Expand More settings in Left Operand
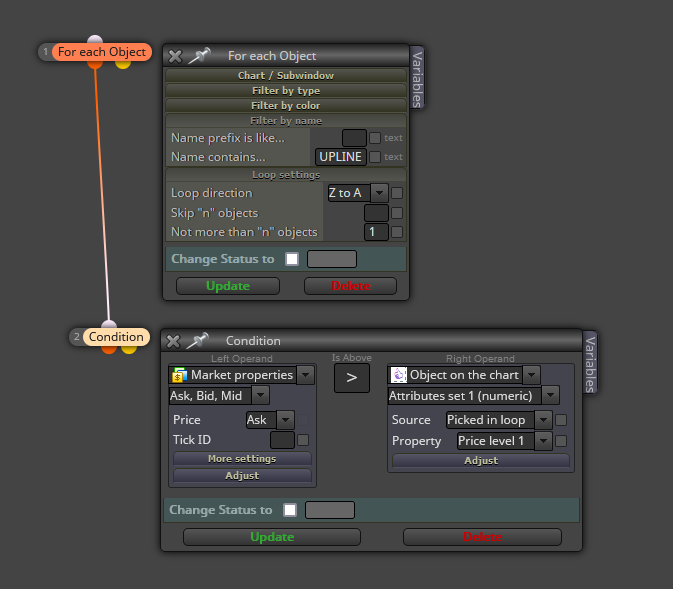This screenshot has height=589, width=673. tap(242, 458)
